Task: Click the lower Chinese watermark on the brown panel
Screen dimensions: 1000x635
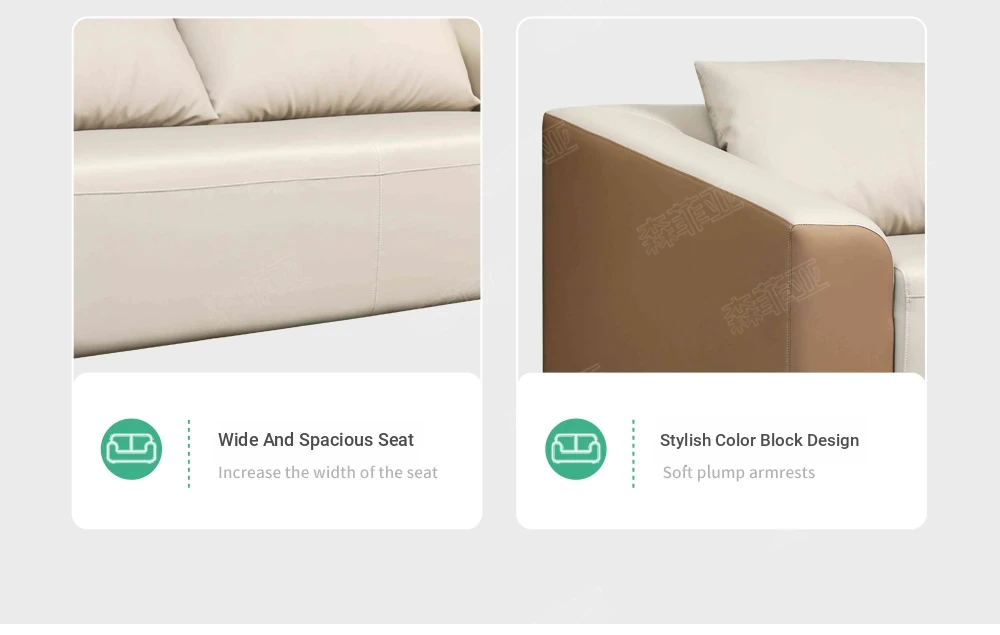Action: [775, 296]
